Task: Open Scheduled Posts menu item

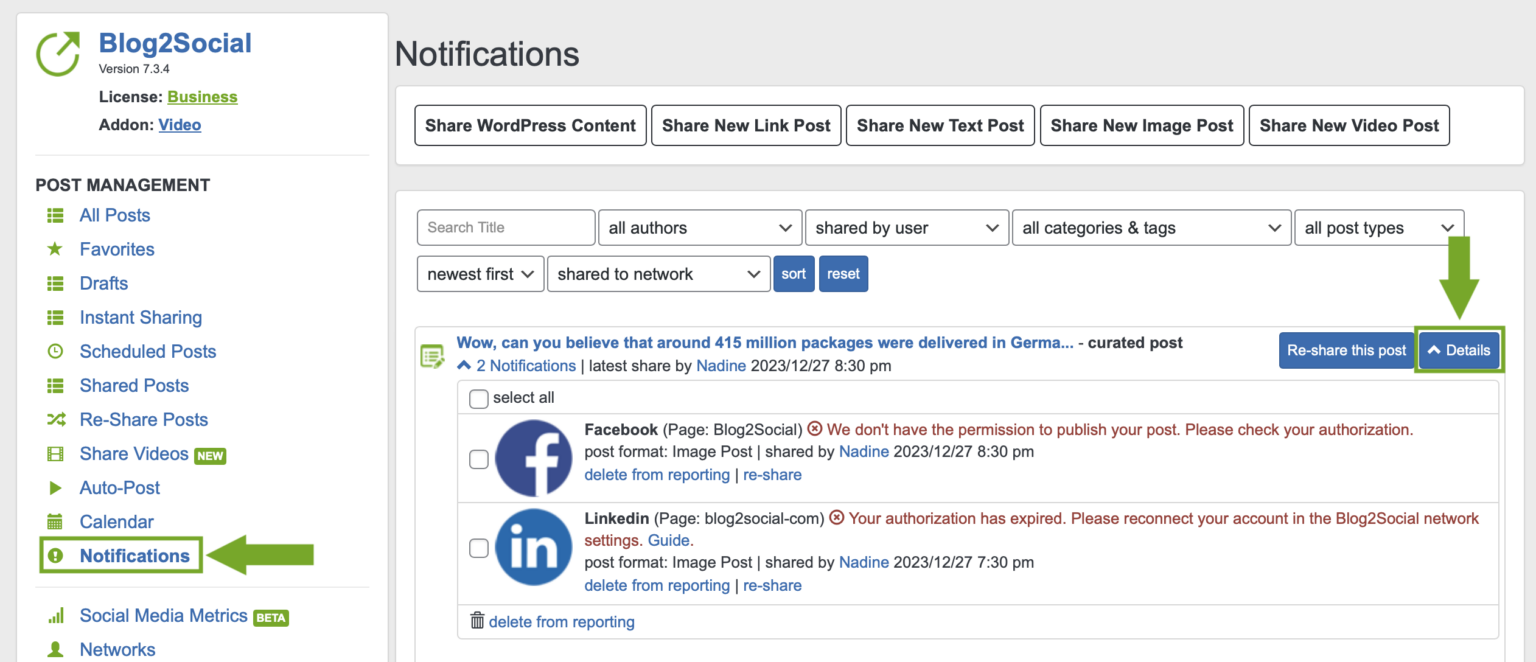Action: (x=148, y=352)
